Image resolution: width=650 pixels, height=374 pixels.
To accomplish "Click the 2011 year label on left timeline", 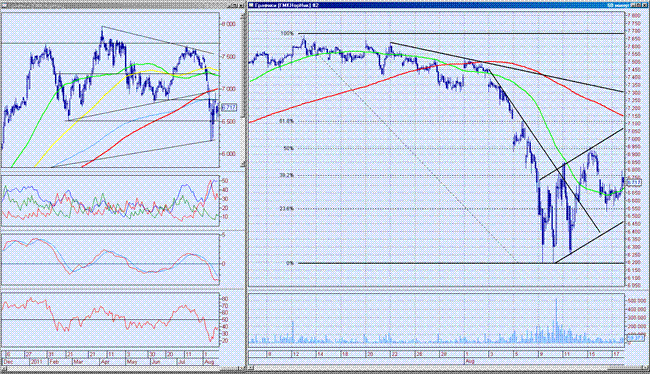I will [36, 362].
